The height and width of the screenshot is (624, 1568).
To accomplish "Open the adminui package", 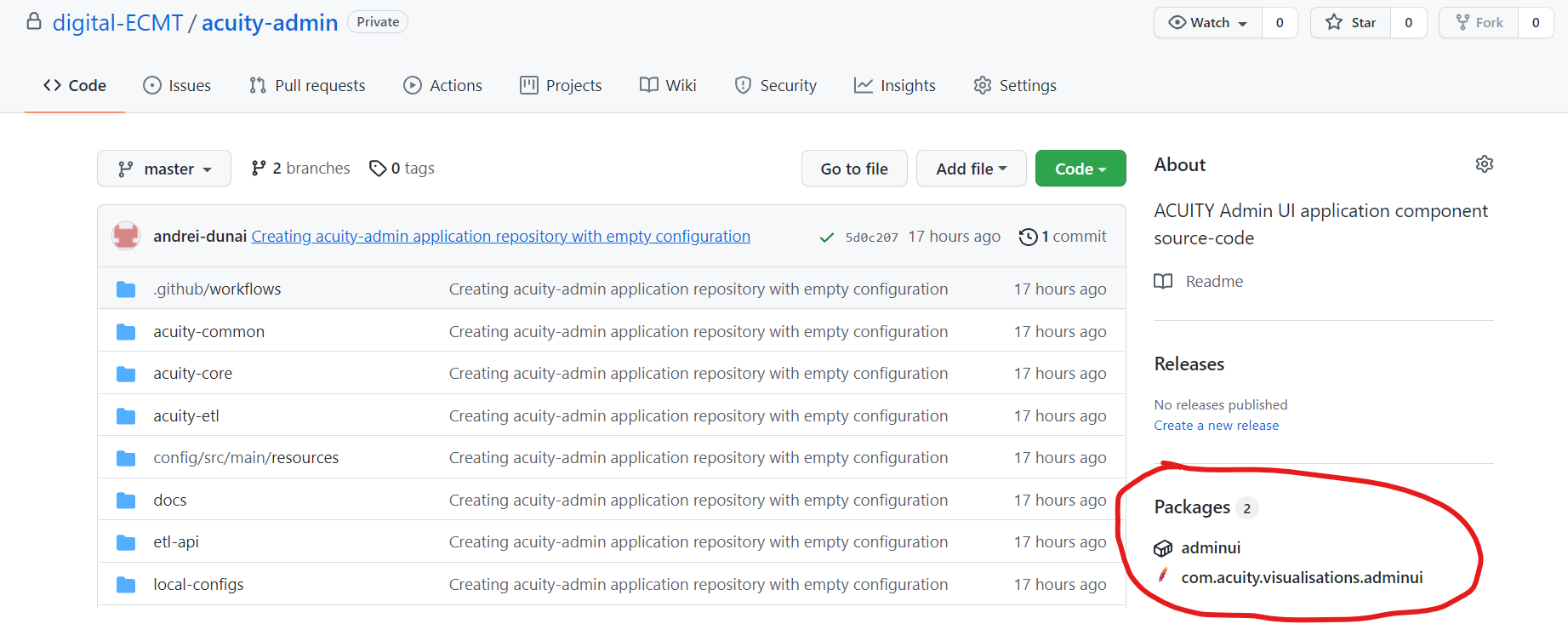I will [x=1211, y=548].
